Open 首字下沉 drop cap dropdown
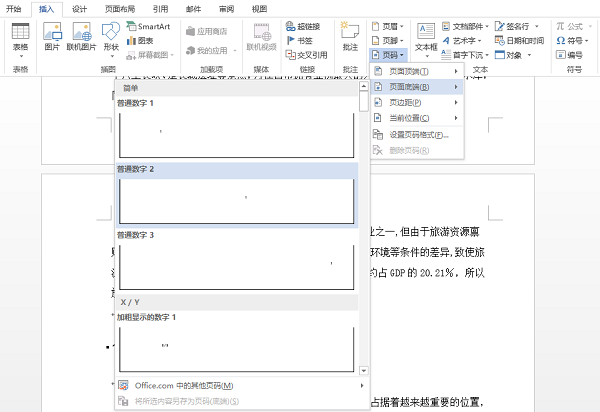The width and height of the screenshot is (600, 412). [465, 55]
